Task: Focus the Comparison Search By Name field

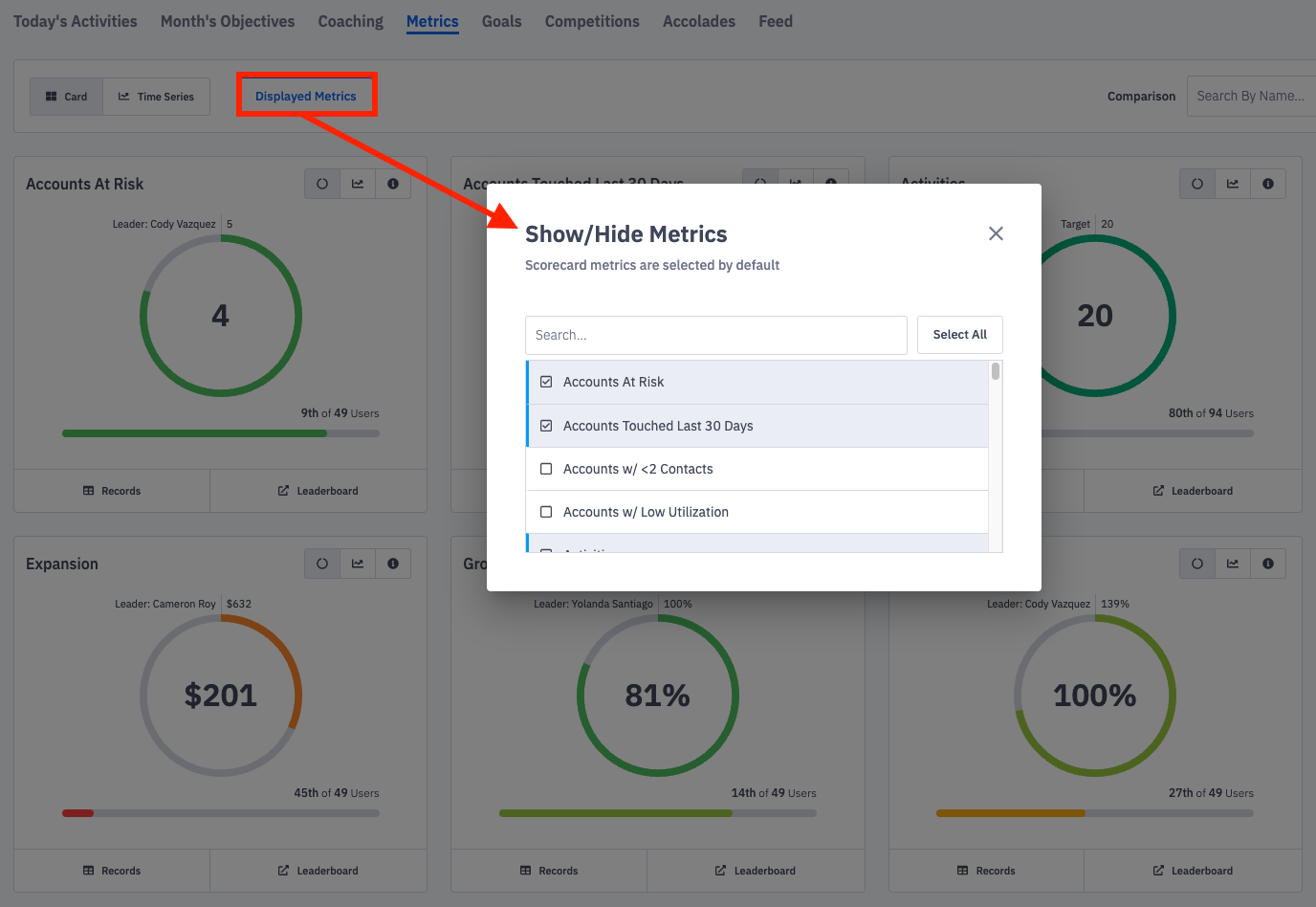Action: (x=1251, y=96)
